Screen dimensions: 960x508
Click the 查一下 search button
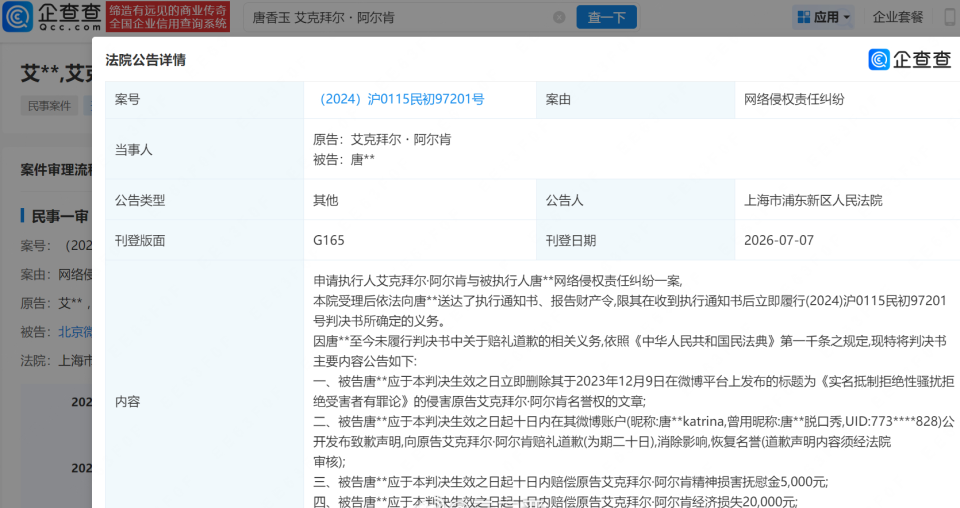pyautogui.click(x=606, y=17)
